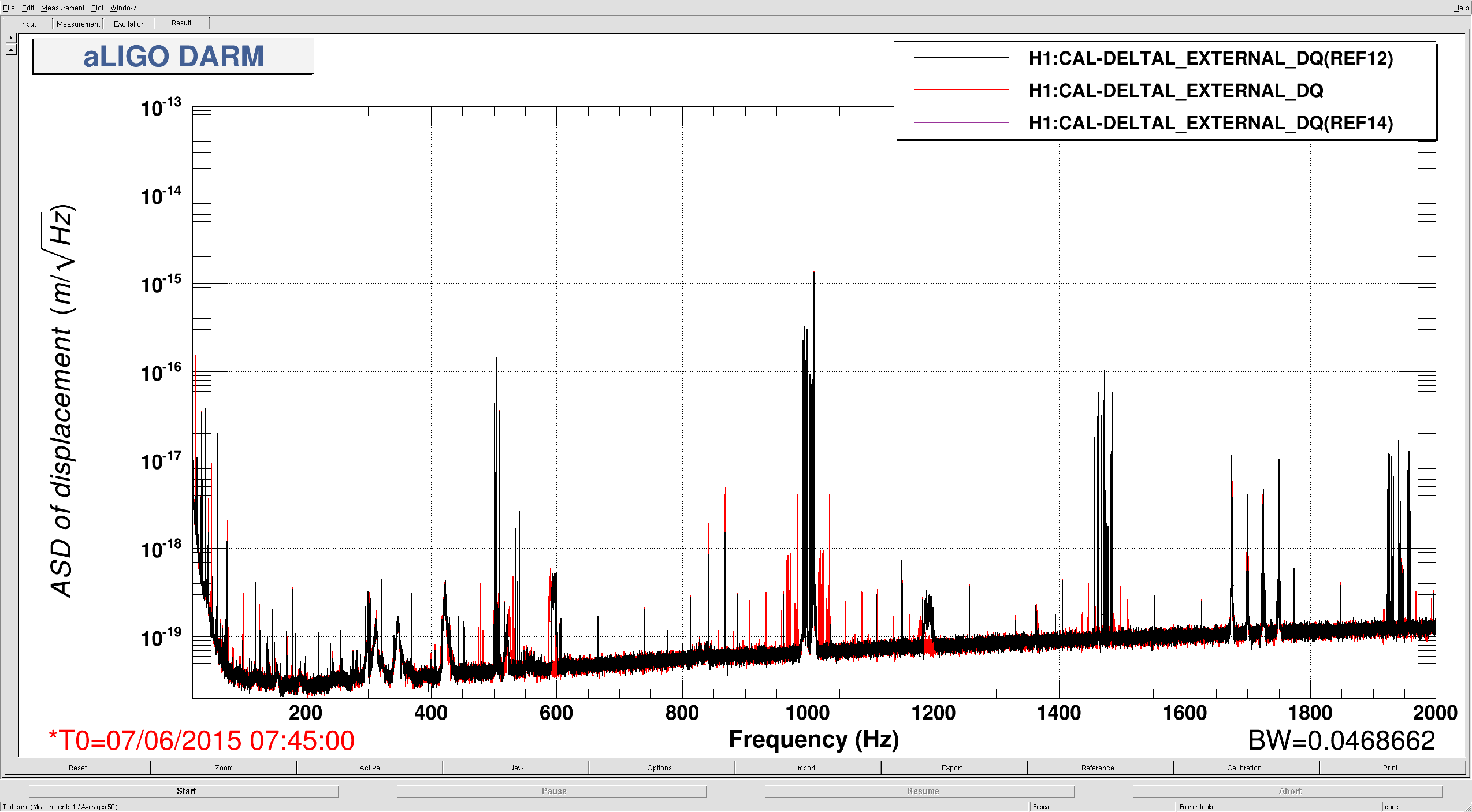The width and height of the screenshot is (1472, 812).
Task: Switch to the Measurement tab
Action: 78,24
